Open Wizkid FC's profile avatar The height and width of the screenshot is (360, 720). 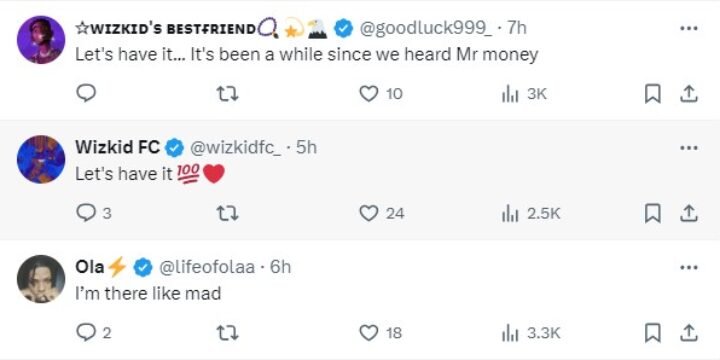point(41,159)
